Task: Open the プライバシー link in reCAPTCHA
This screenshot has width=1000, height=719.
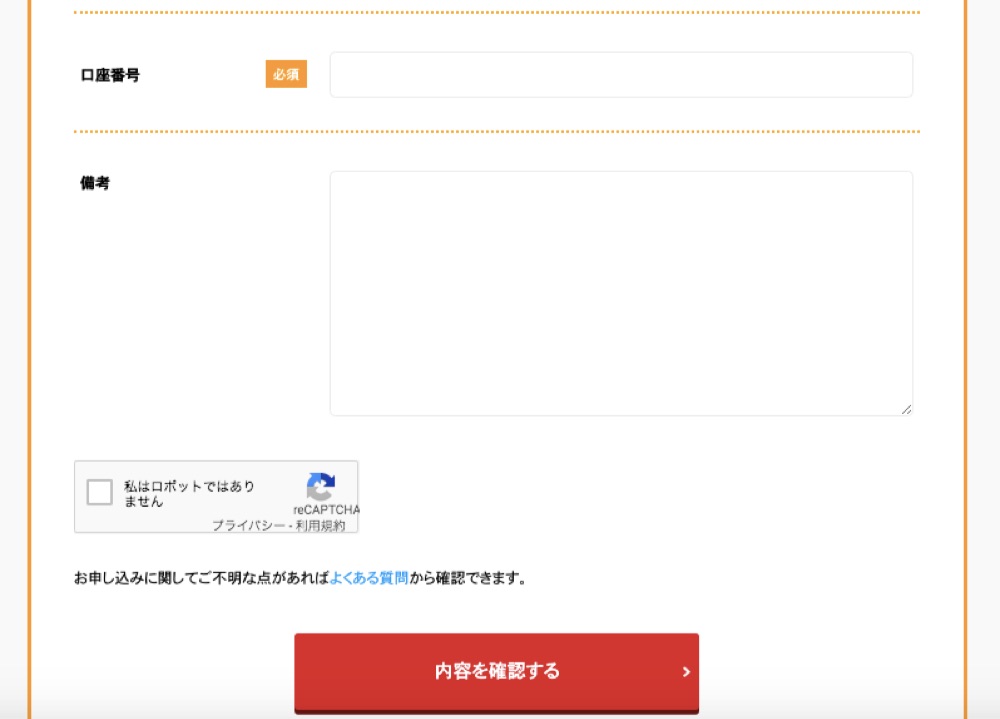Action: coord(248,525)
